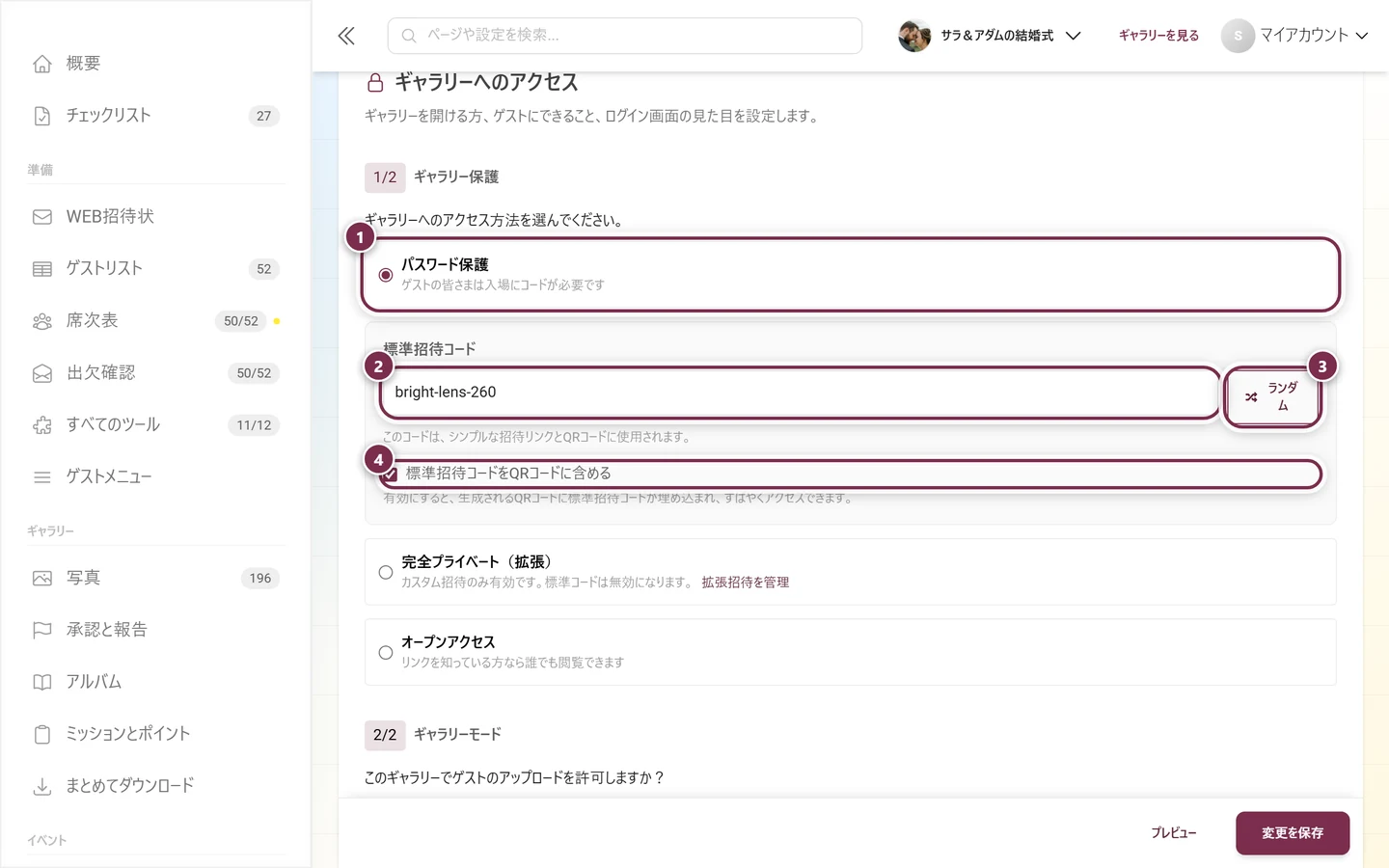This screenshot has width=1389, height=868.
Task: Click the 50/52 badge beside 出欠確認
Action: pos(254,373)
